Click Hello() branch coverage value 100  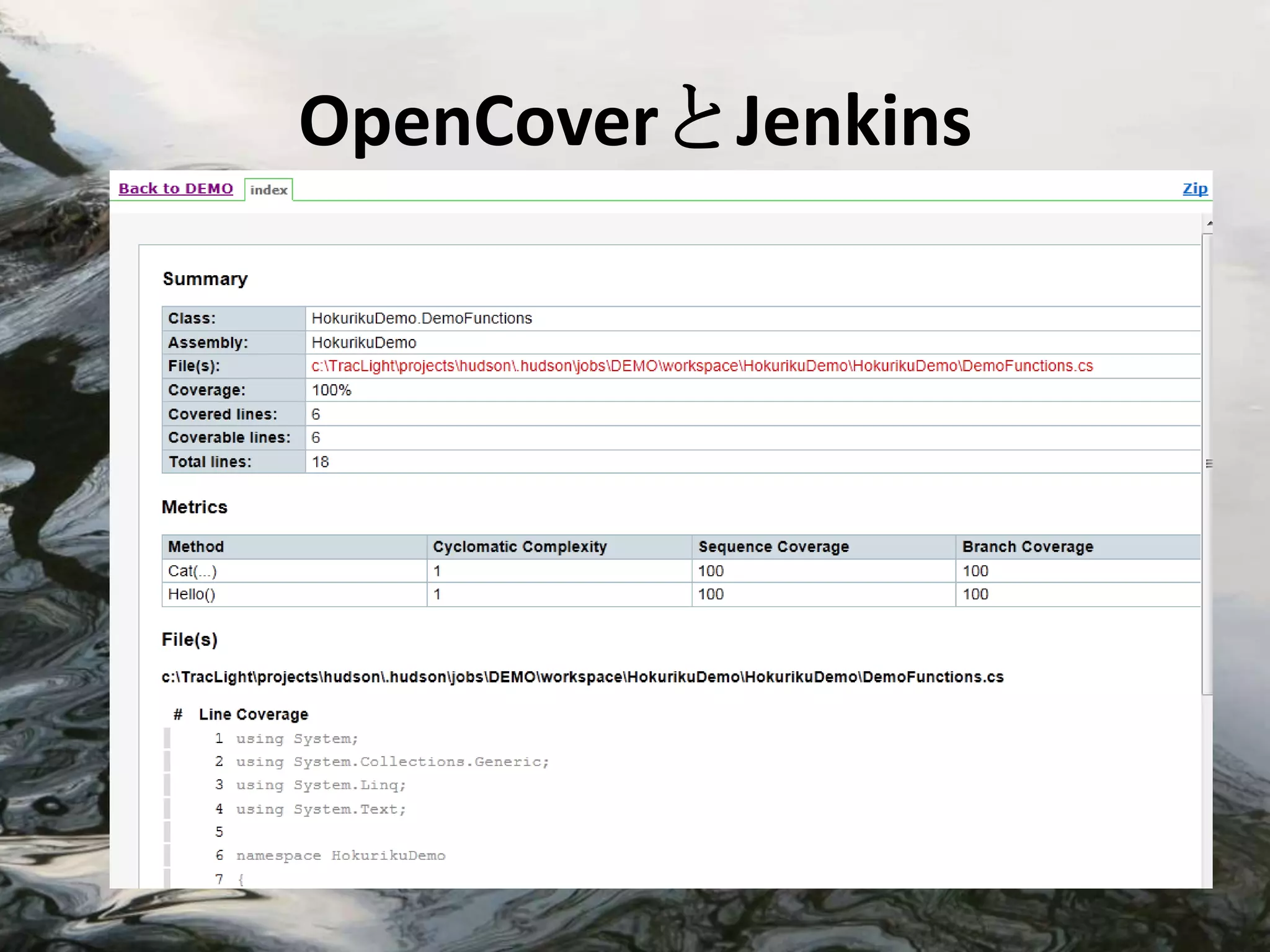(975, 594)
